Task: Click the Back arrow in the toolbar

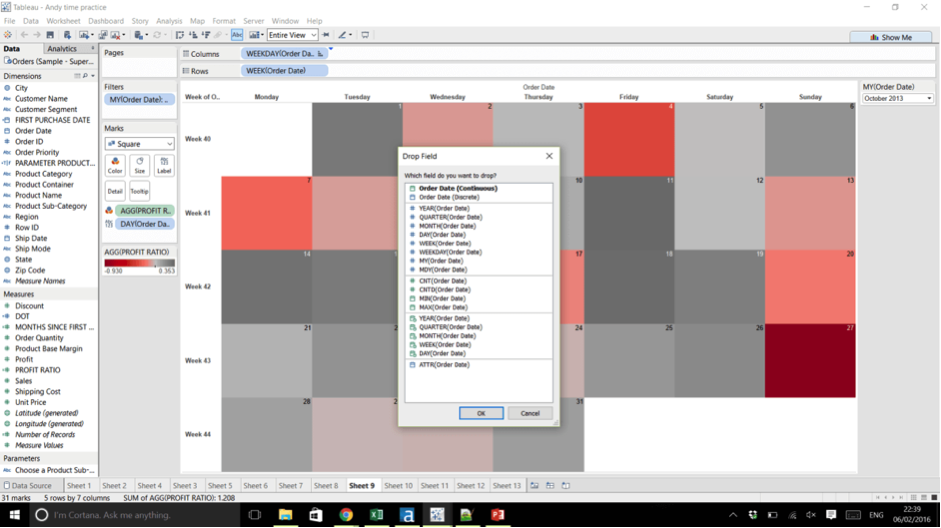Action: click(24, 35)
